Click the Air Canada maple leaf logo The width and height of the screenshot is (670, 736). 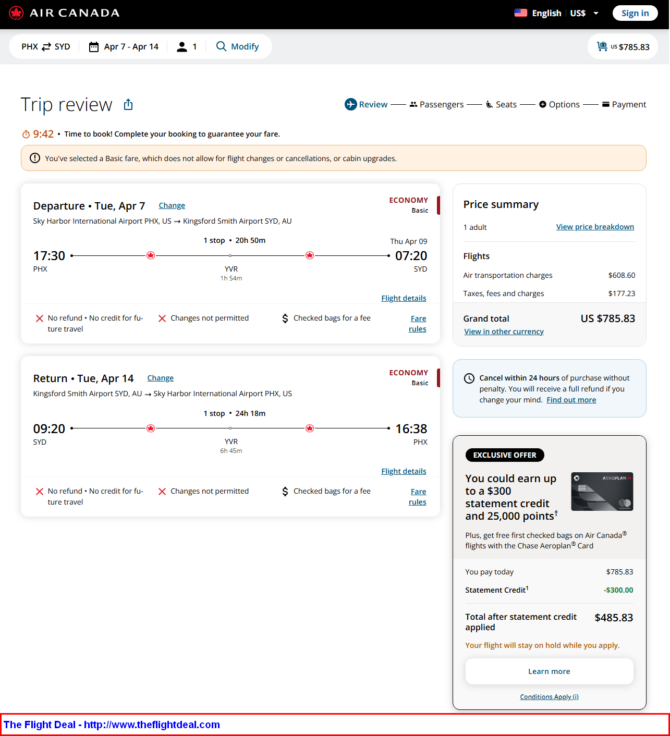[15, 13]
